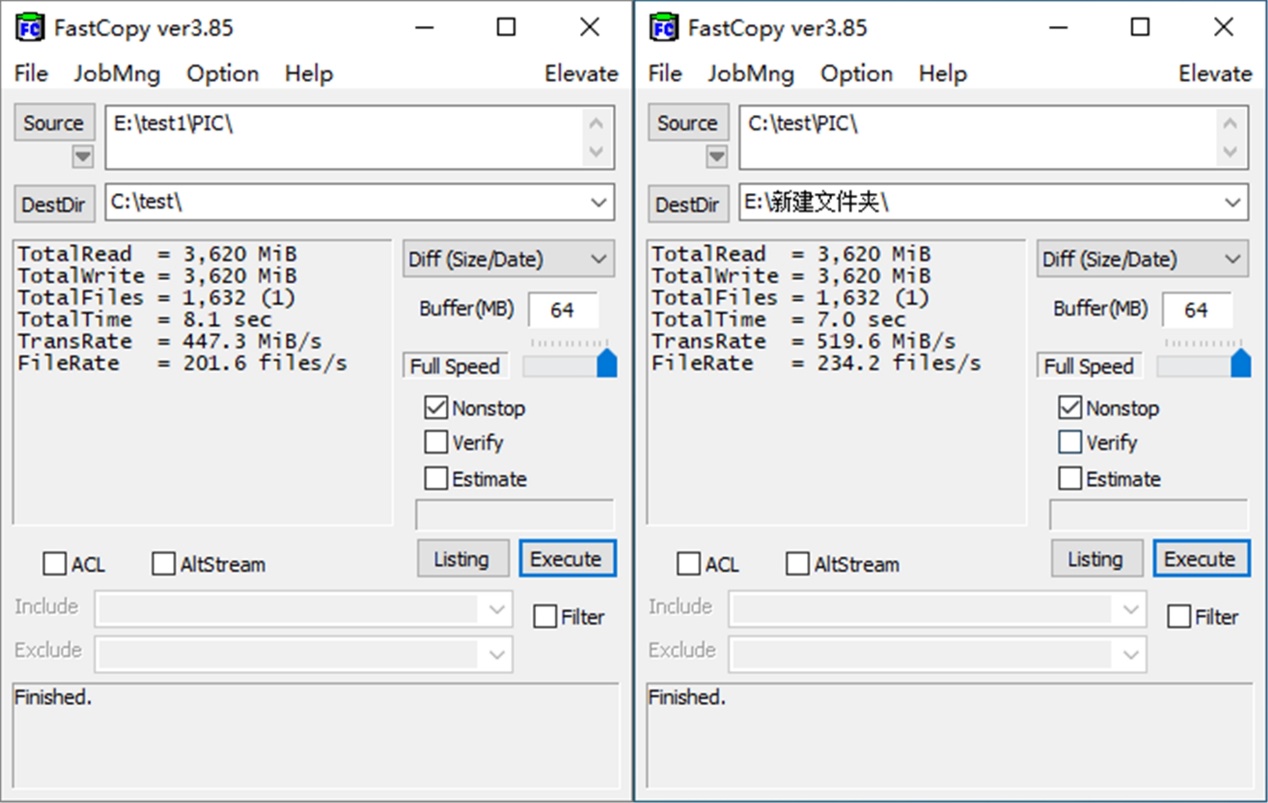1268x803 pixels.
Task: Open JobMng menu in C:\test\PIC\ source window
Action: click(750, 73)
